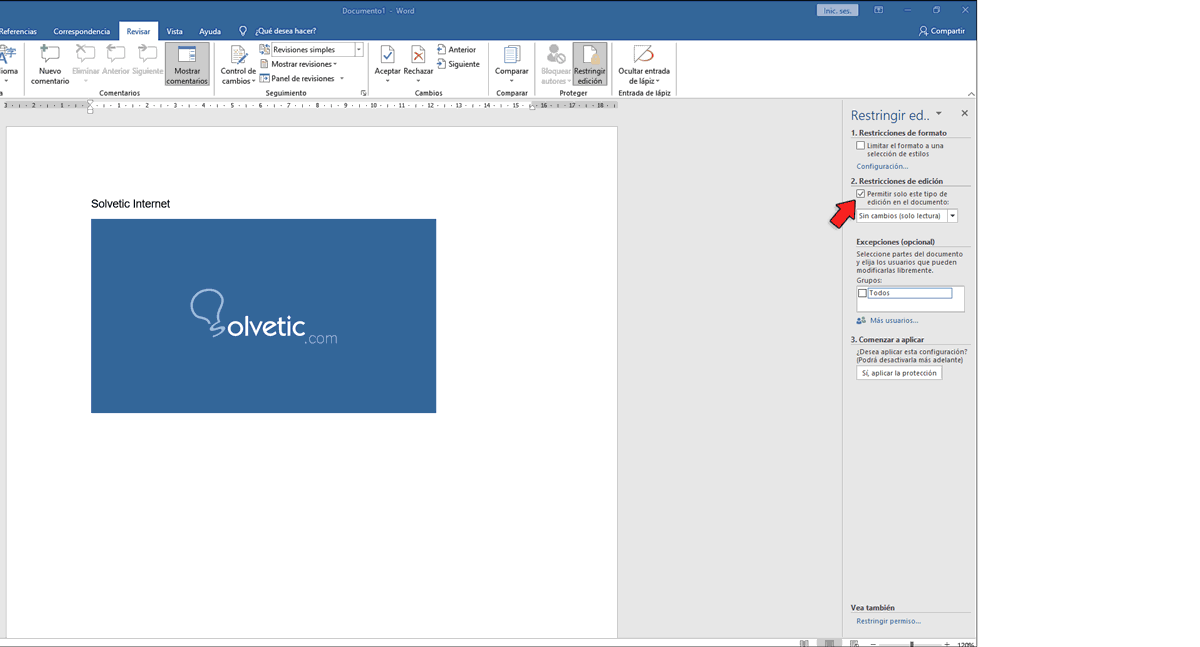Select the Revisar tab
Image resolution: width=1200 pixels, height=647 pixels.
tap(138, 31)
